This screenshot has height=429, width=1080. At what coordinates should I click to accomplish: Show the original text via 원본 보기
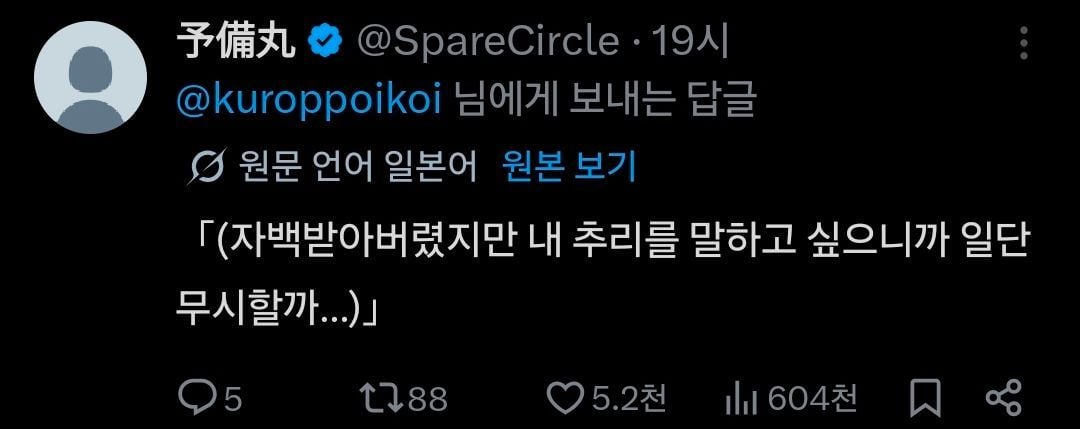(569, 166)
